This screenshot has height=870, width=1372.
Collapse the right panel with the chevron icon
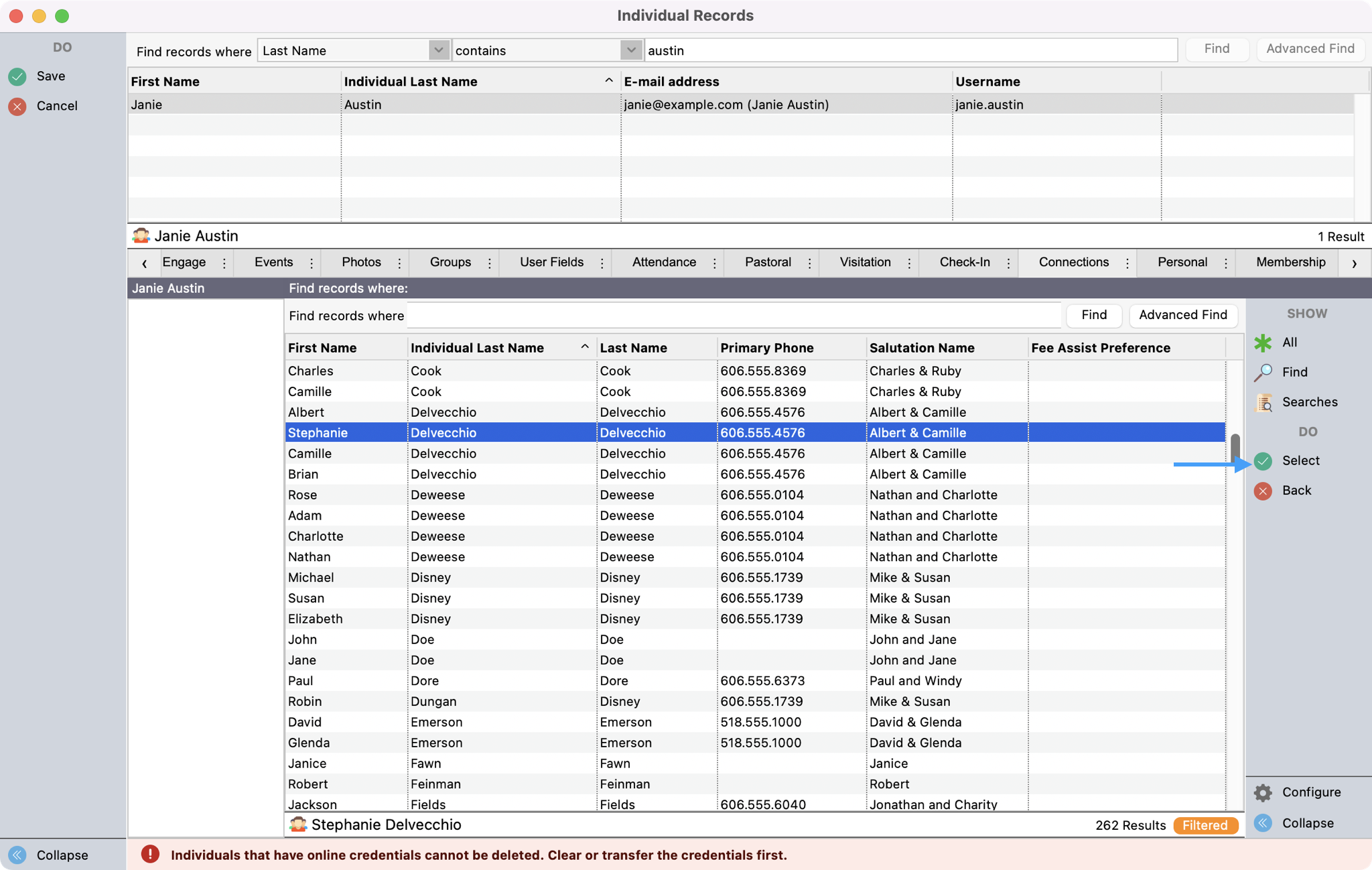tap(1263, 823)
